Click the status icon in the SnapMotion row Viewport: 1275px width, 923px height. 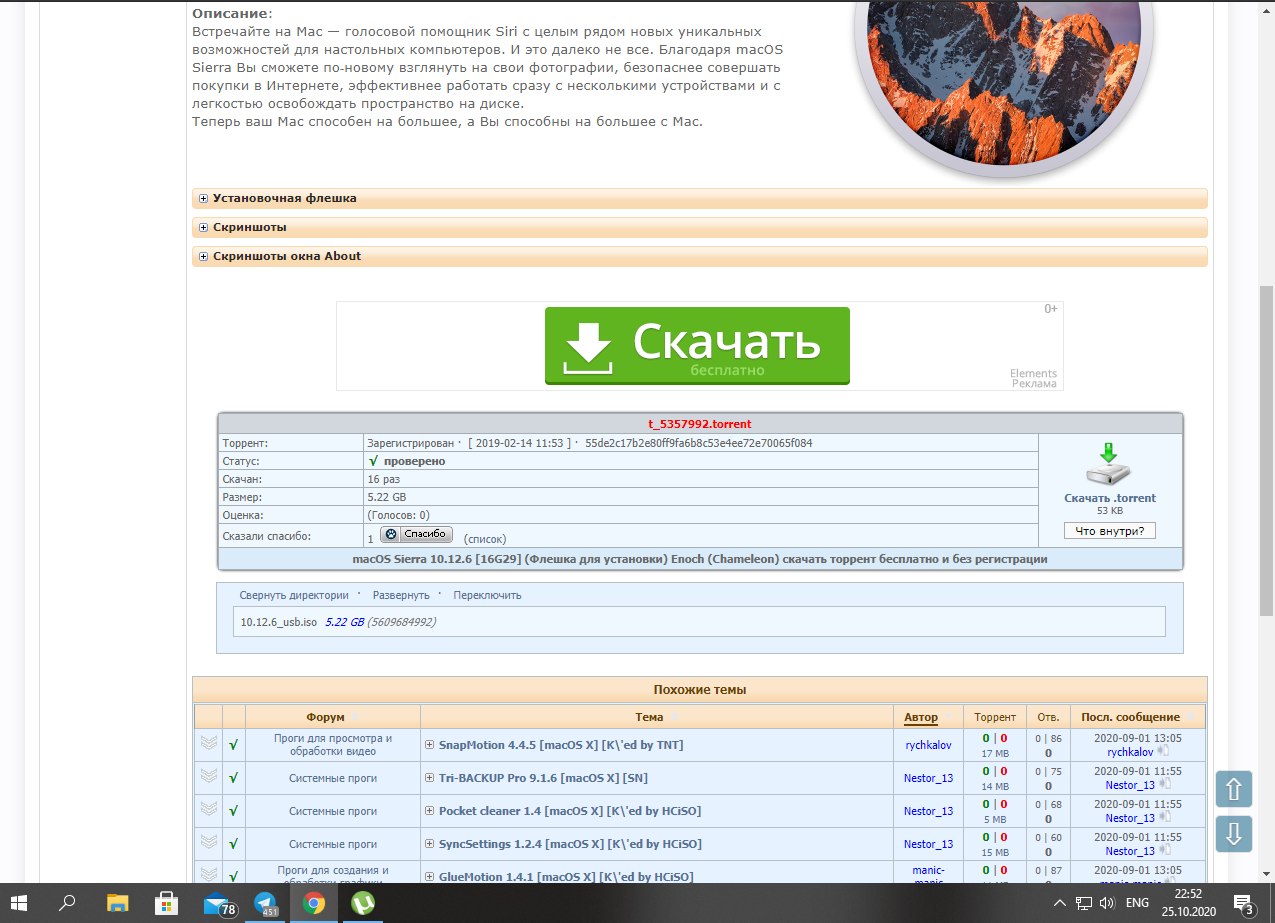208,744
